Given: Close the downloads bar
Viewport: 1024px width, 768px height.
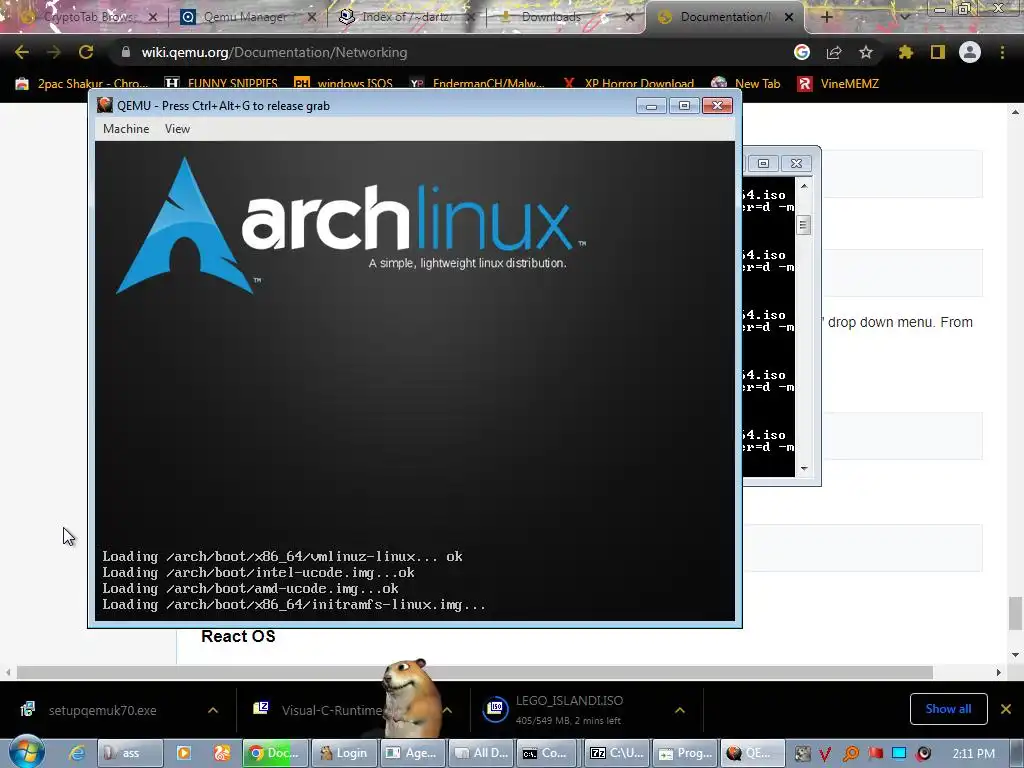Looking at the screenshot, I should pyautogui.click(x=1006, y=709).
